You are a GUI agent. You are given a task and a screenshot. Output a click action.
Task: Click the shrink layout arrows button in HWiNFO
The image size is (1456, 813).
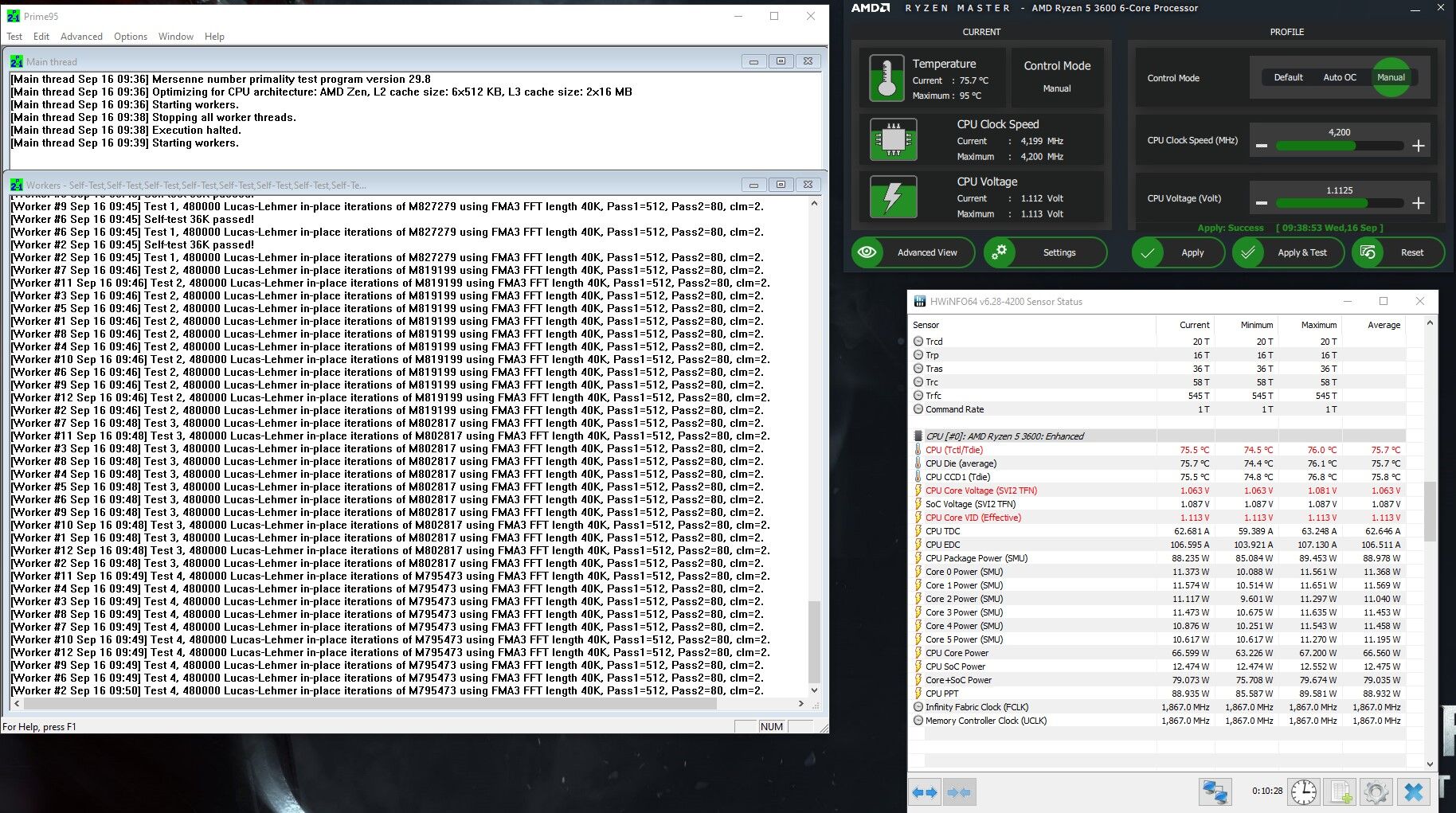[x=960, y=792]
